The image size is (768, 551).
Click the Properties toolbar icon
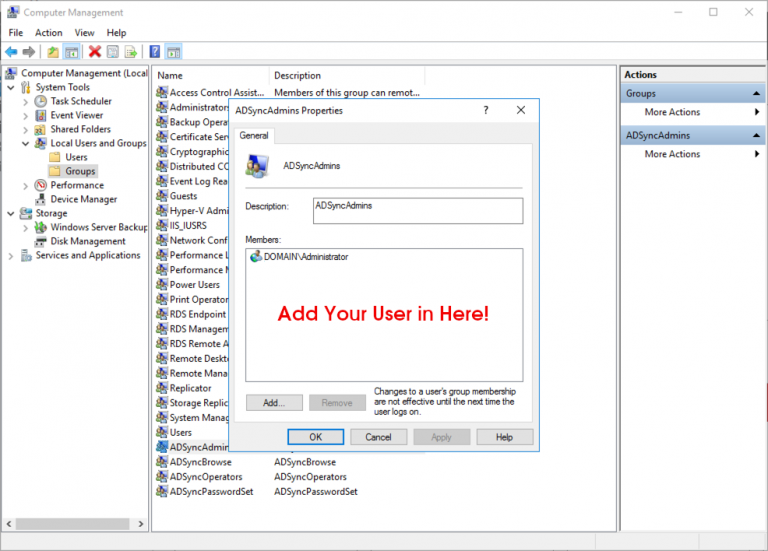coord(113,52)
